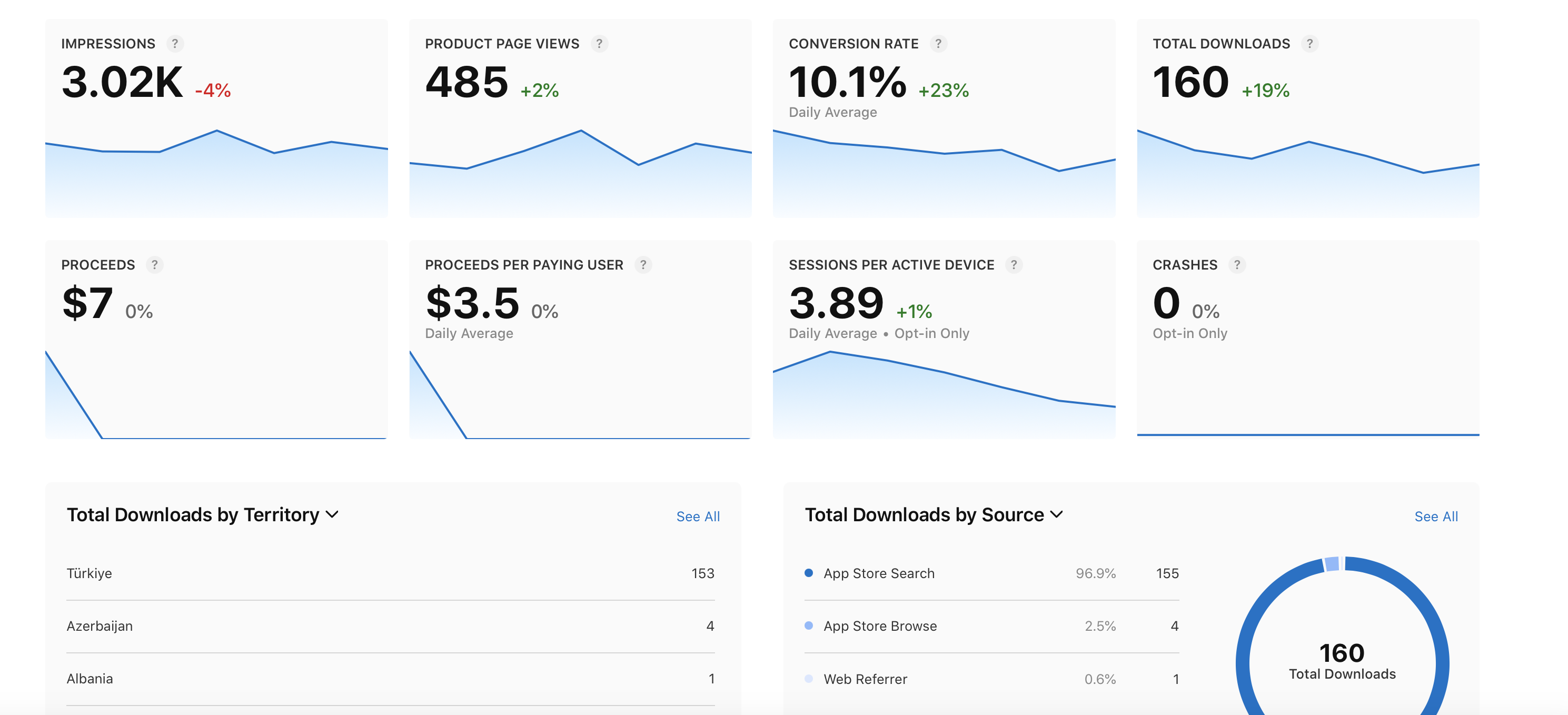Image resolution: width=1568 pixels, height=715 pixels.
Task: Open the Sessions Per Active Device 3.89 card
Action: pos(944,340)
